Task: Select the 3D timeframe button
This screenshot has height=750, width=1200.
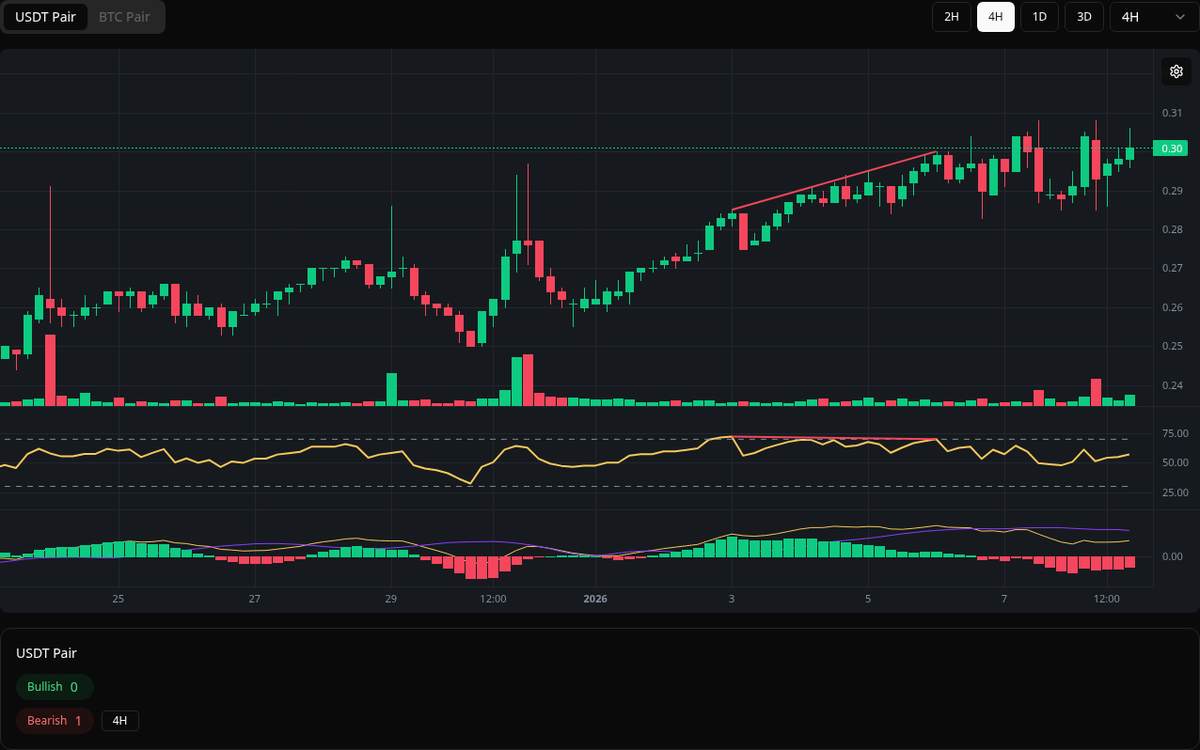Action: [x=1083, y=17]
